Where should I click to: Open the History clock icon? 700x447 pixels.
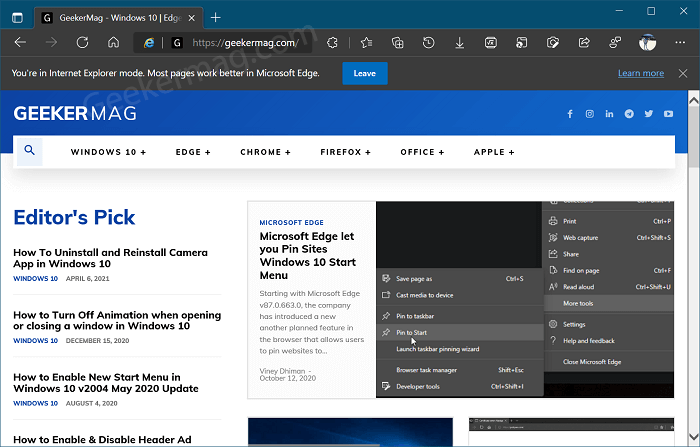click(x=429, y=42)
